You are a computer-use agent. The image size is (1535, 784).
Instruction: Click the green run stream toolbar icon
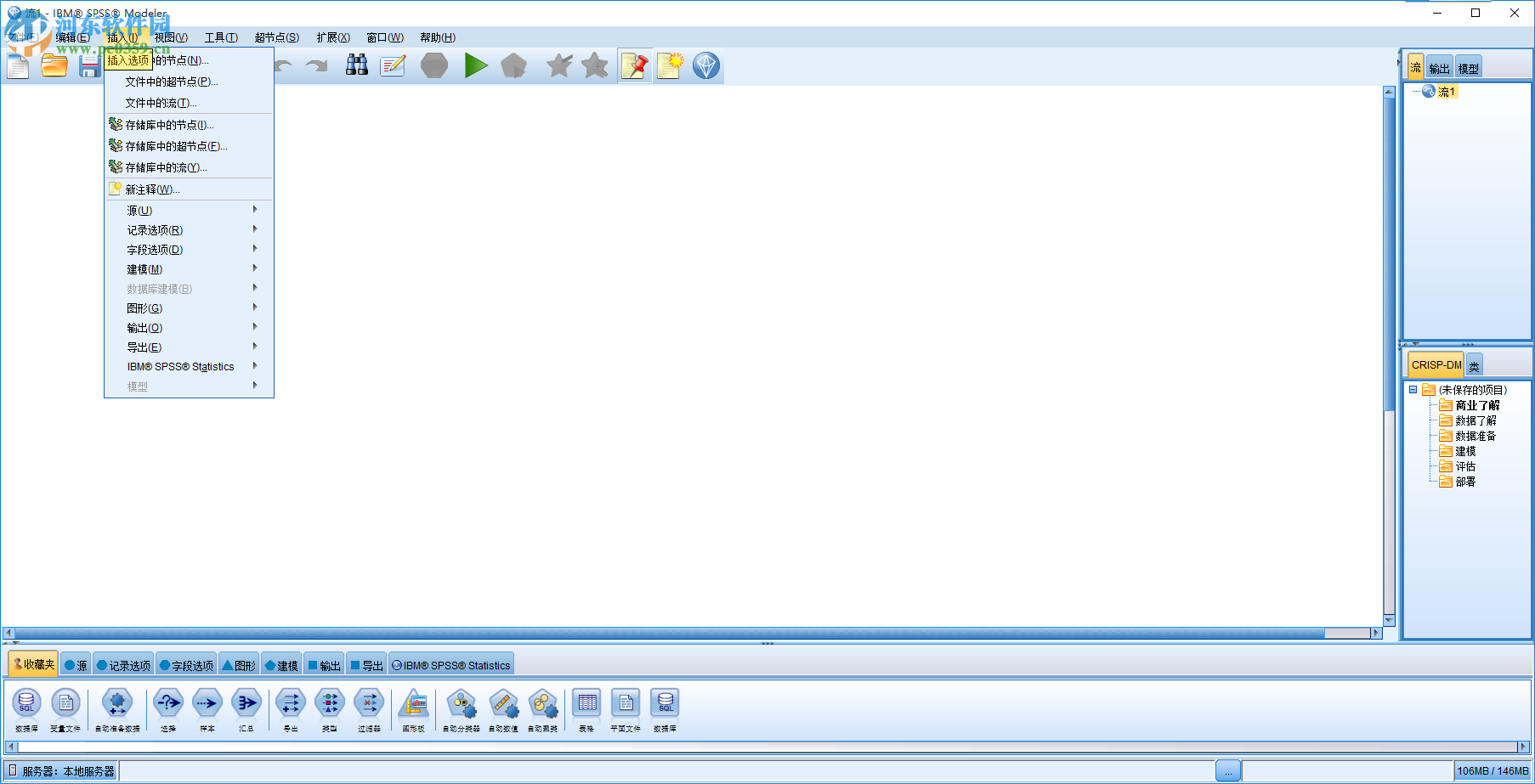pyautogui.click(x=476, y=65)
